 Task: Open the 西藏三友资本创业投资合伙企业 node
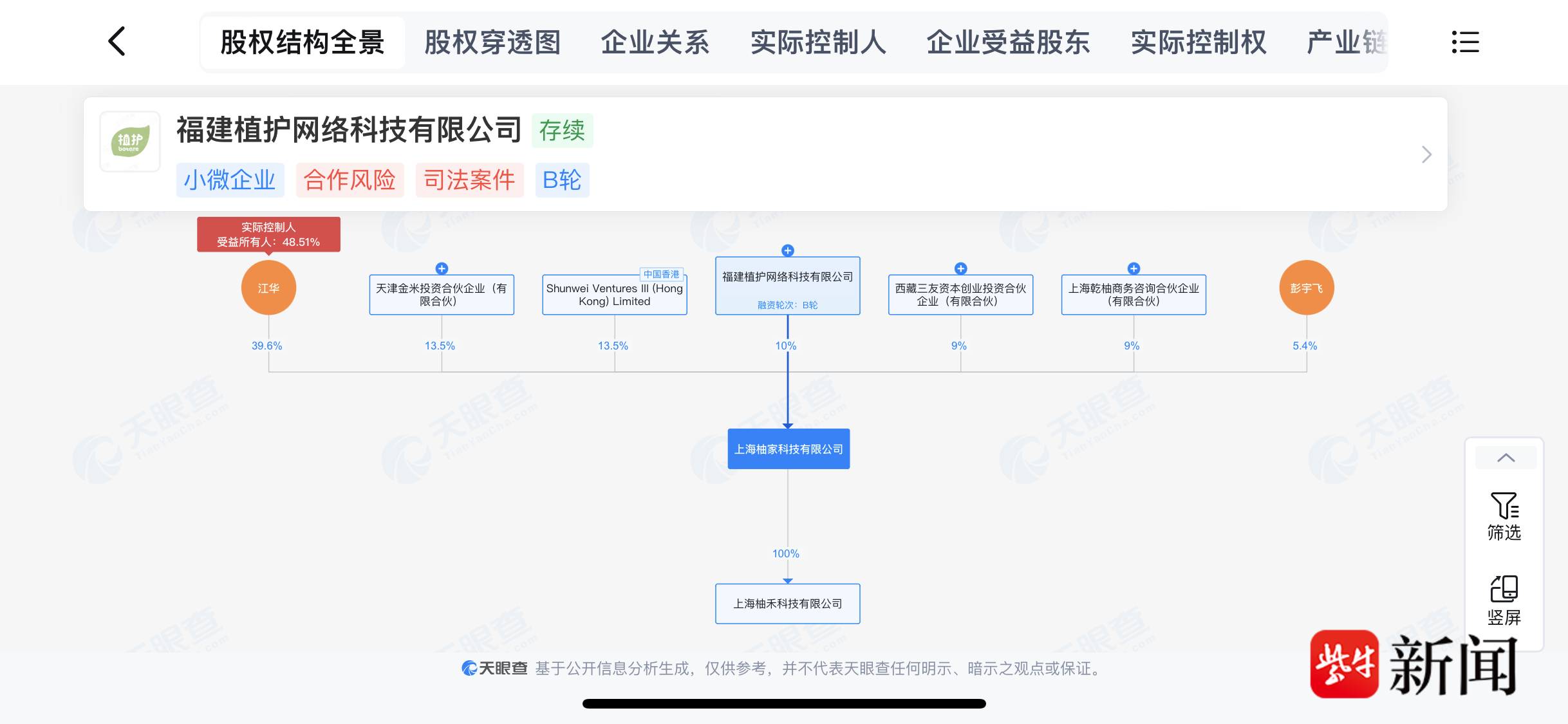(x=960, y=295)
